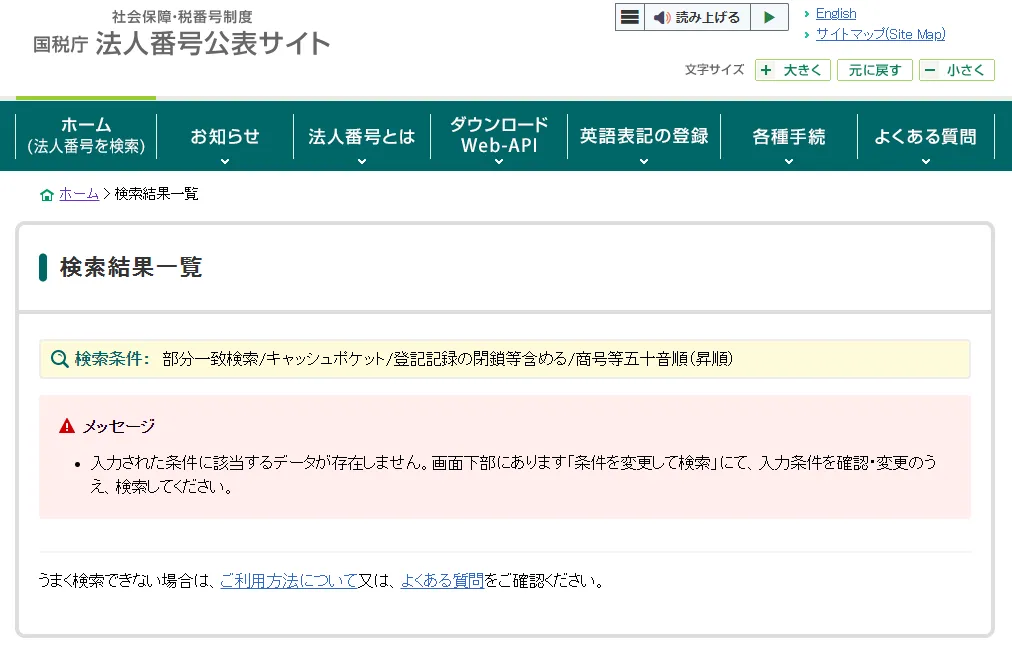Reset text size with 元に戻す button

click(874, 70)
